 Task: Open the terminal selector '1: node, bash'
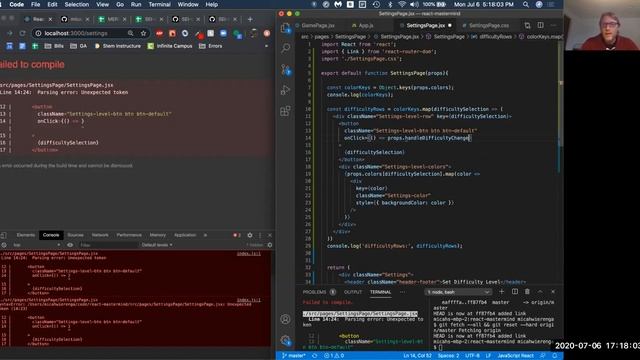[x=458, y=292]
